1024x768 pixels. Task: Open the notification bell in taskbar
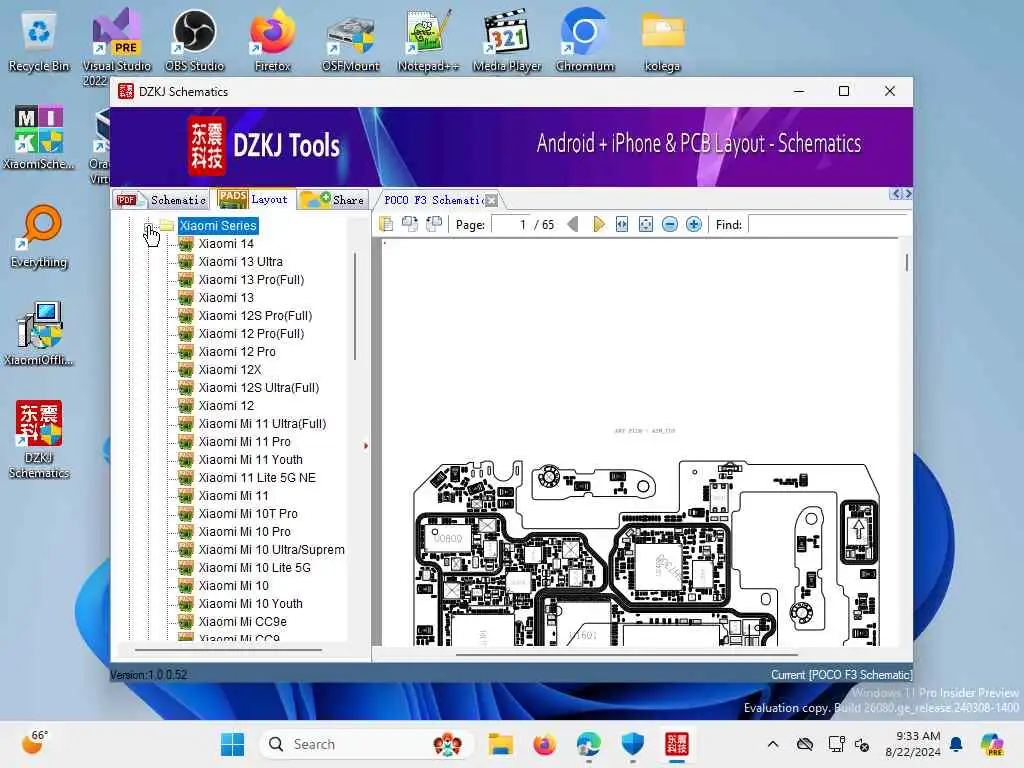click(956, 744)
